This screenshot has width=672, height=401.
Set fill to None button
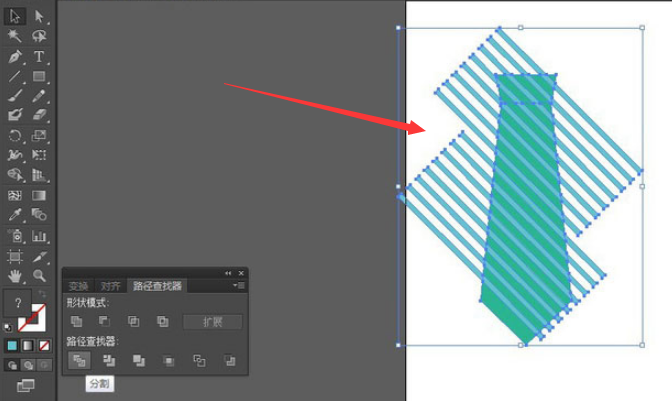(x=44, y=345)
